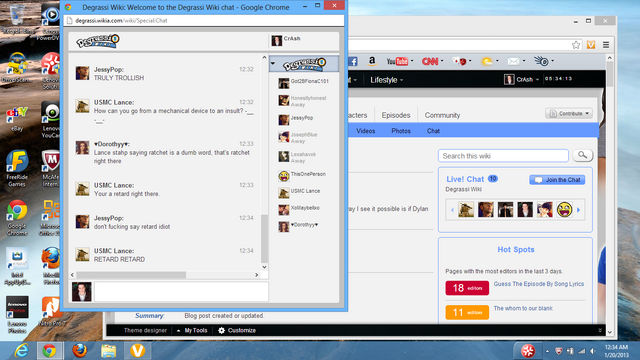640x360 pixels.
Task: Click the Search this wiki field
Action: click(x=503, y=156)
